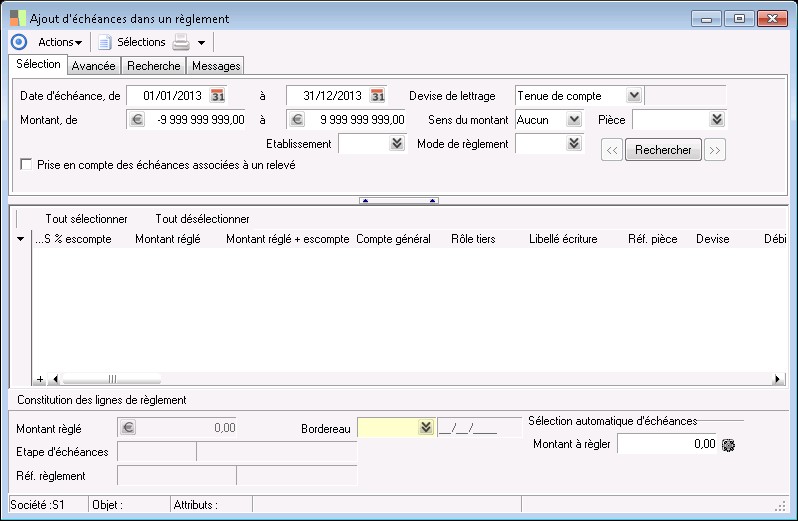
Task: Click the Montant à régler input field
Action: pyautogui.click(x=666, y=444)
